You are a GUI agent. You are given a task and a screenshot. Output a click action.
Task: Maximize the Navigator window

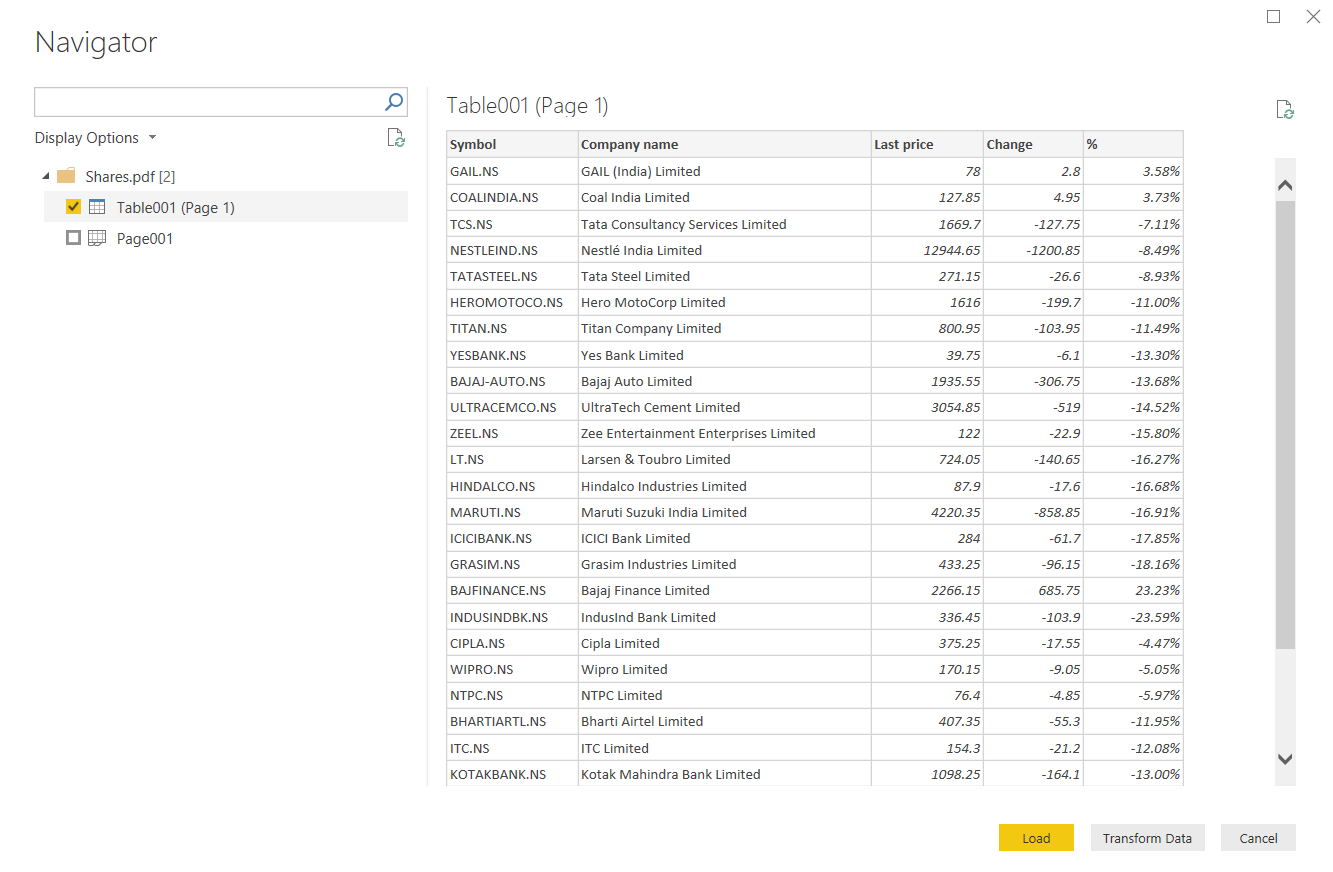tap(1273, 17)
